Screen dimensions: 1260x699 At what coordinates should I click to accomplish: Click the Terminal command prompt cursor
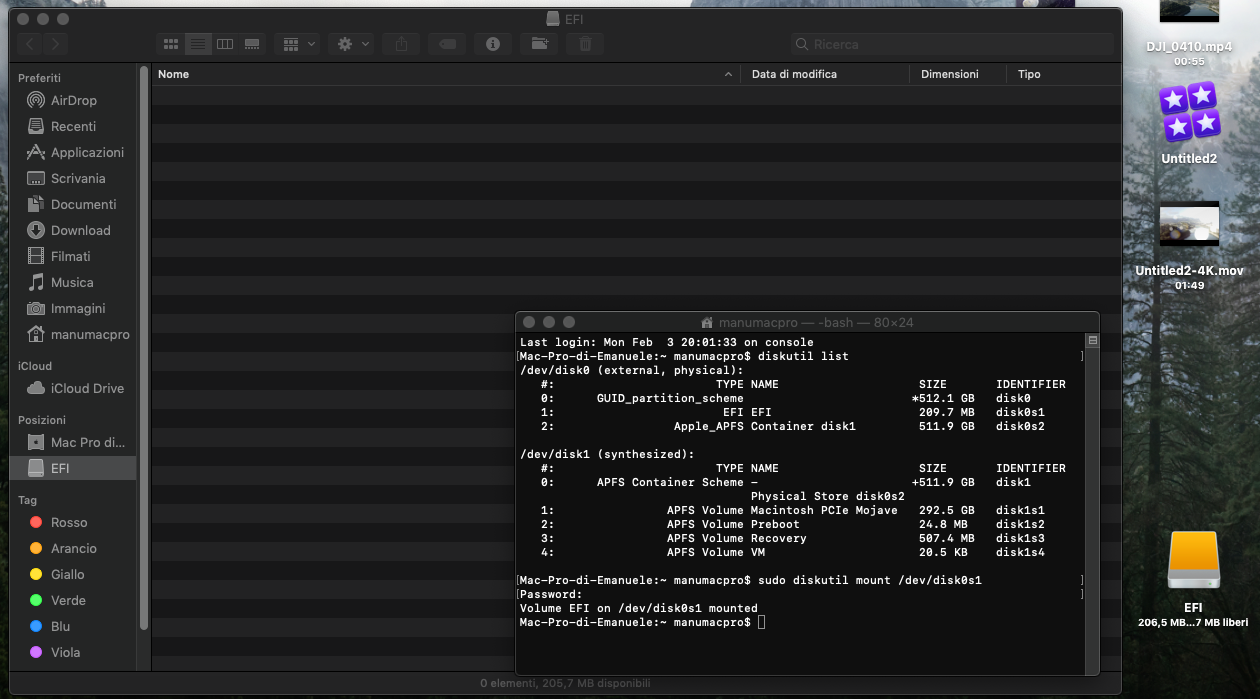pyautogui.click(x=761, y=622)
